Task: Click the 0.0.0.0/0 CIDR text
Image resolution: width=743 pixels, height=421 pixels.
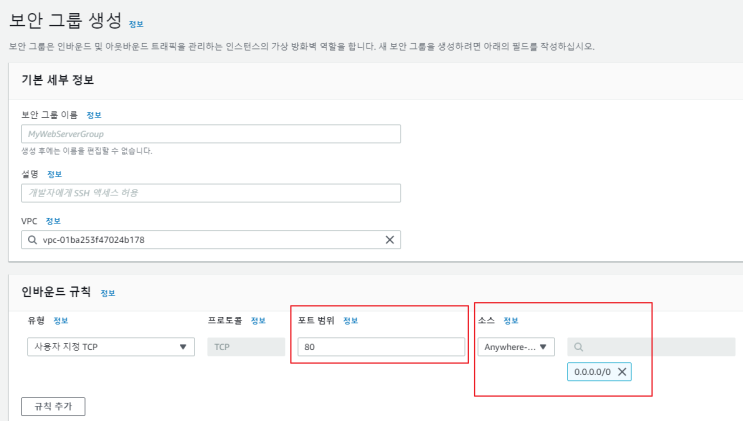Action: (592, 372)
